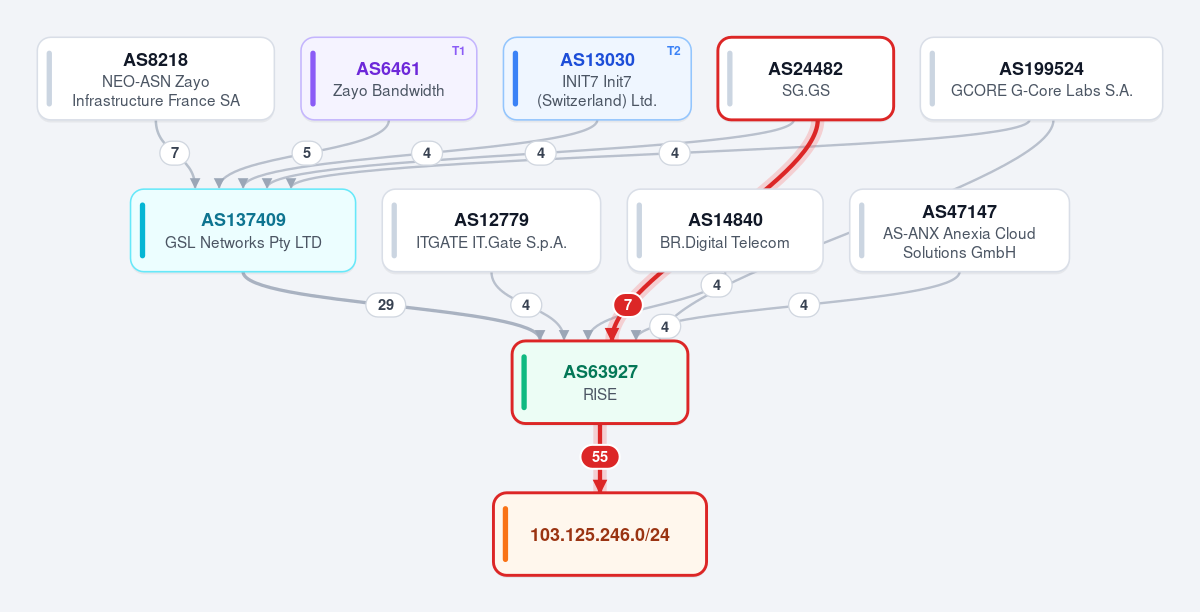Click the AS6461 Zayo Bandwidth node
The height and width of the screenshot is (612, 1200).
[389, 79]
